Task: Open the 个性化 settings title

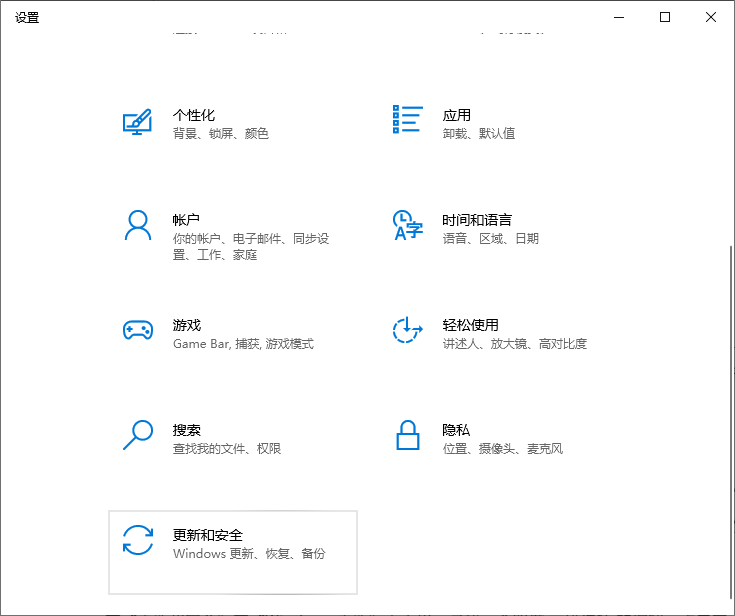Action: tap(194, 115)
